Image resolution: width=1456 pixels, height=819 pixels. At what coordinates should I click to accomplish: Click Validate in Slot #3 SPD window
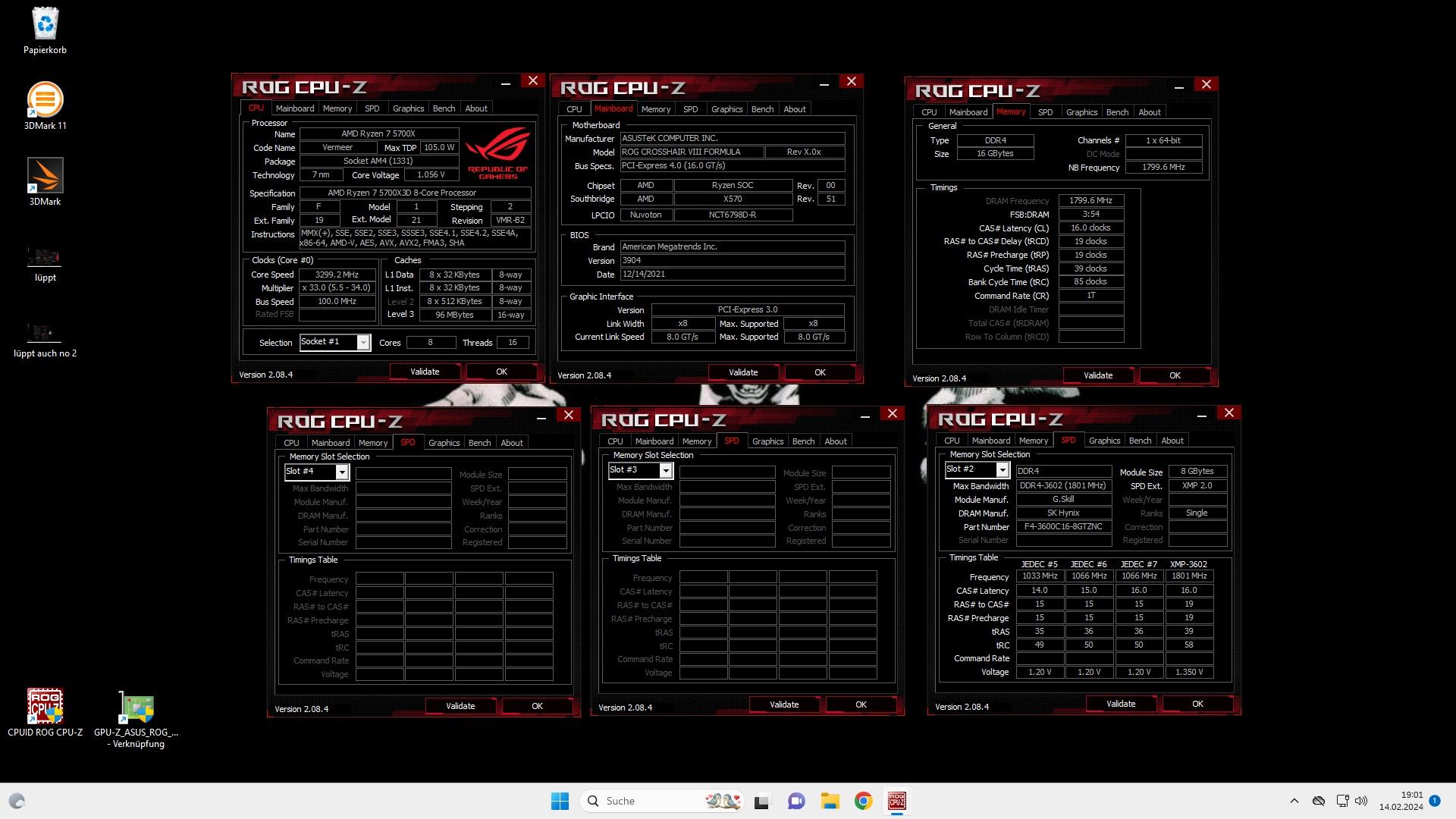(x=784, y=704)
